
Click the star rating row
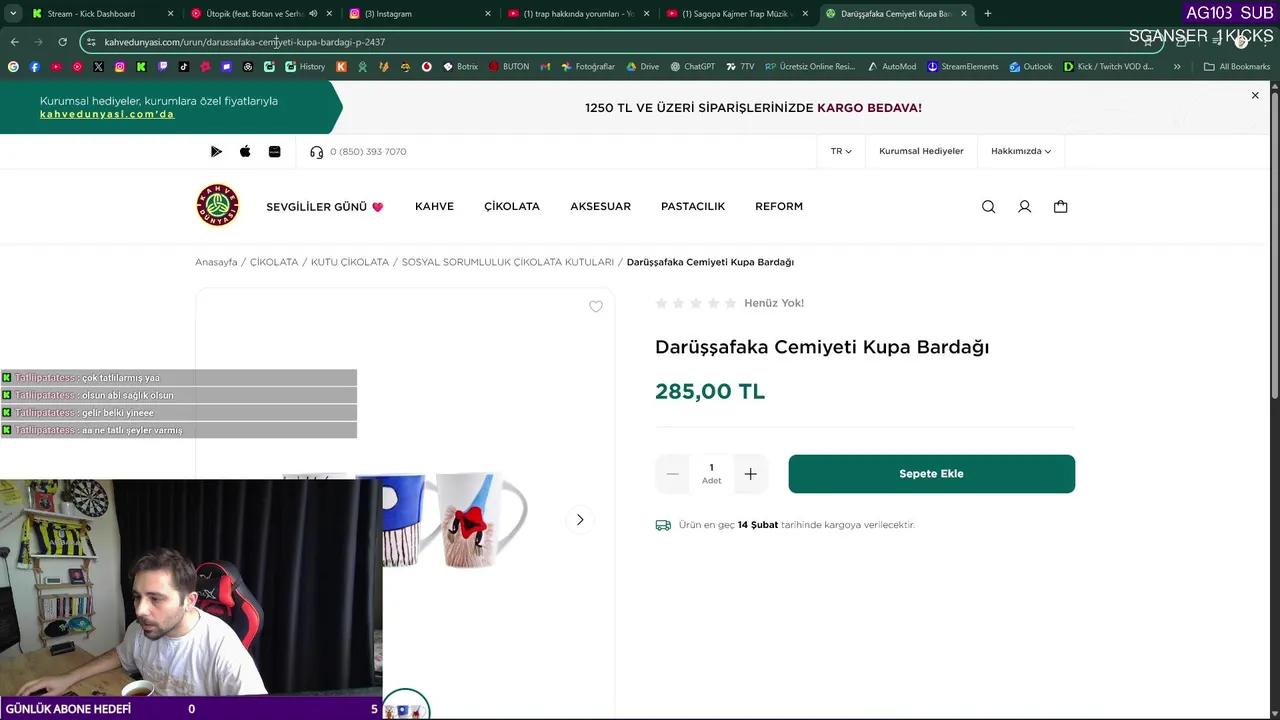[696, 303]
